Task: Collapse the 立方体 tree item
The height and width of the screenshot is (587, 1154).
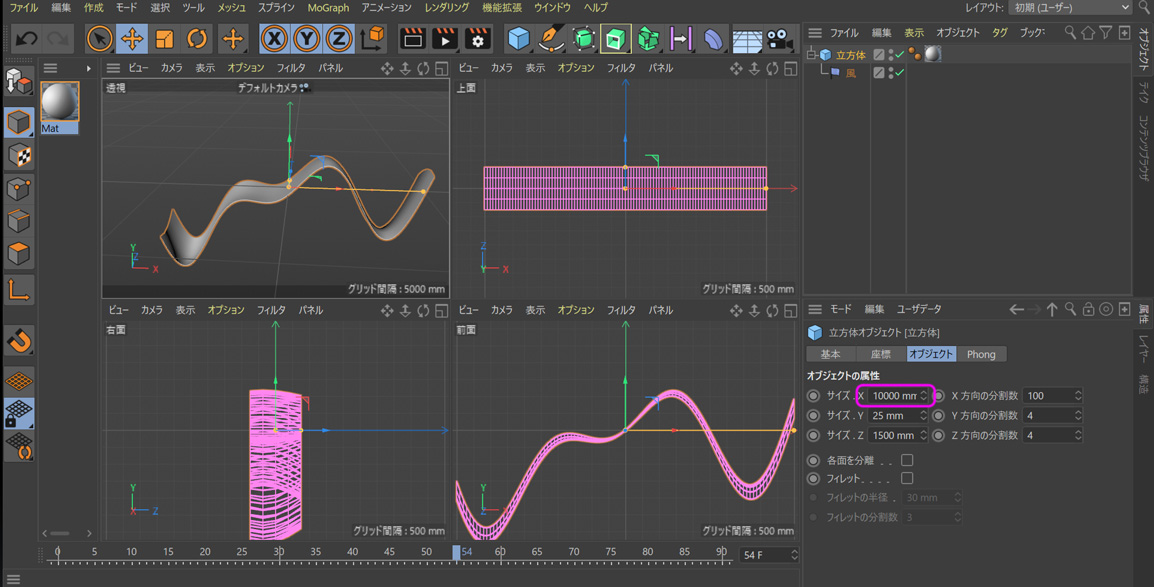Action: coord(812,55)
